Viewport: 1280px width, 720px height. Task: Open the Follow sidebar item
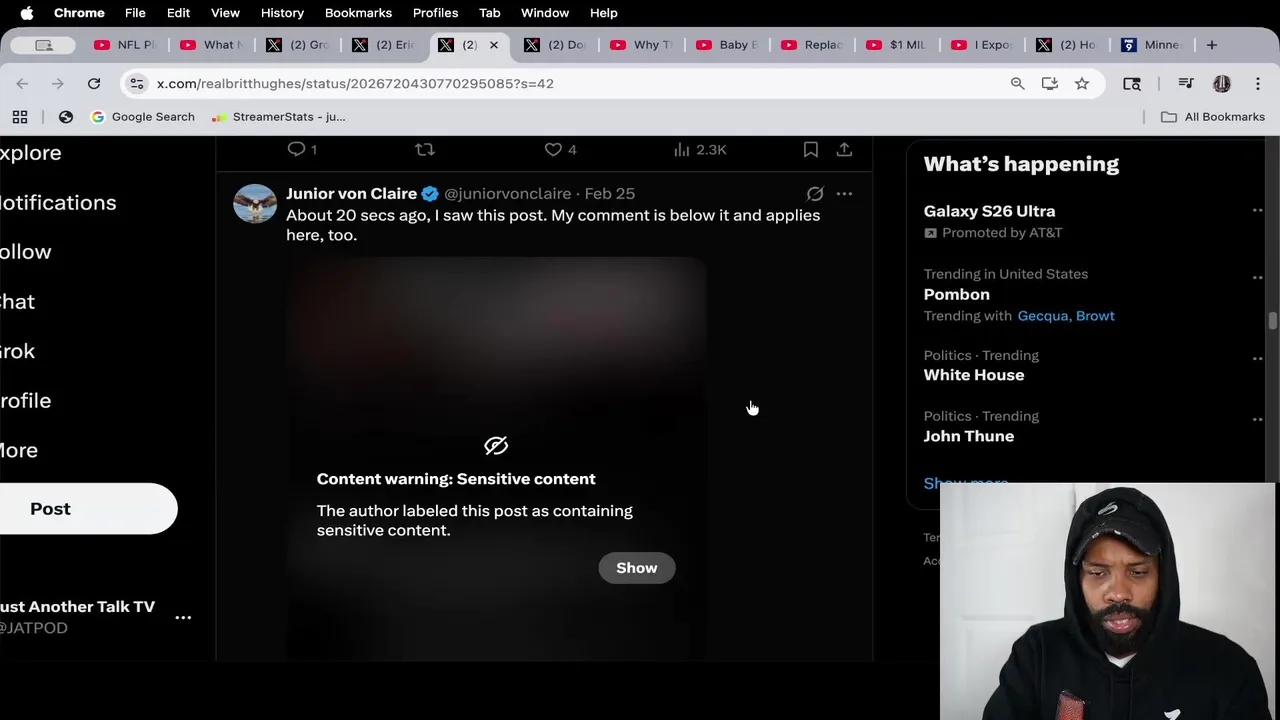point(25,252)
